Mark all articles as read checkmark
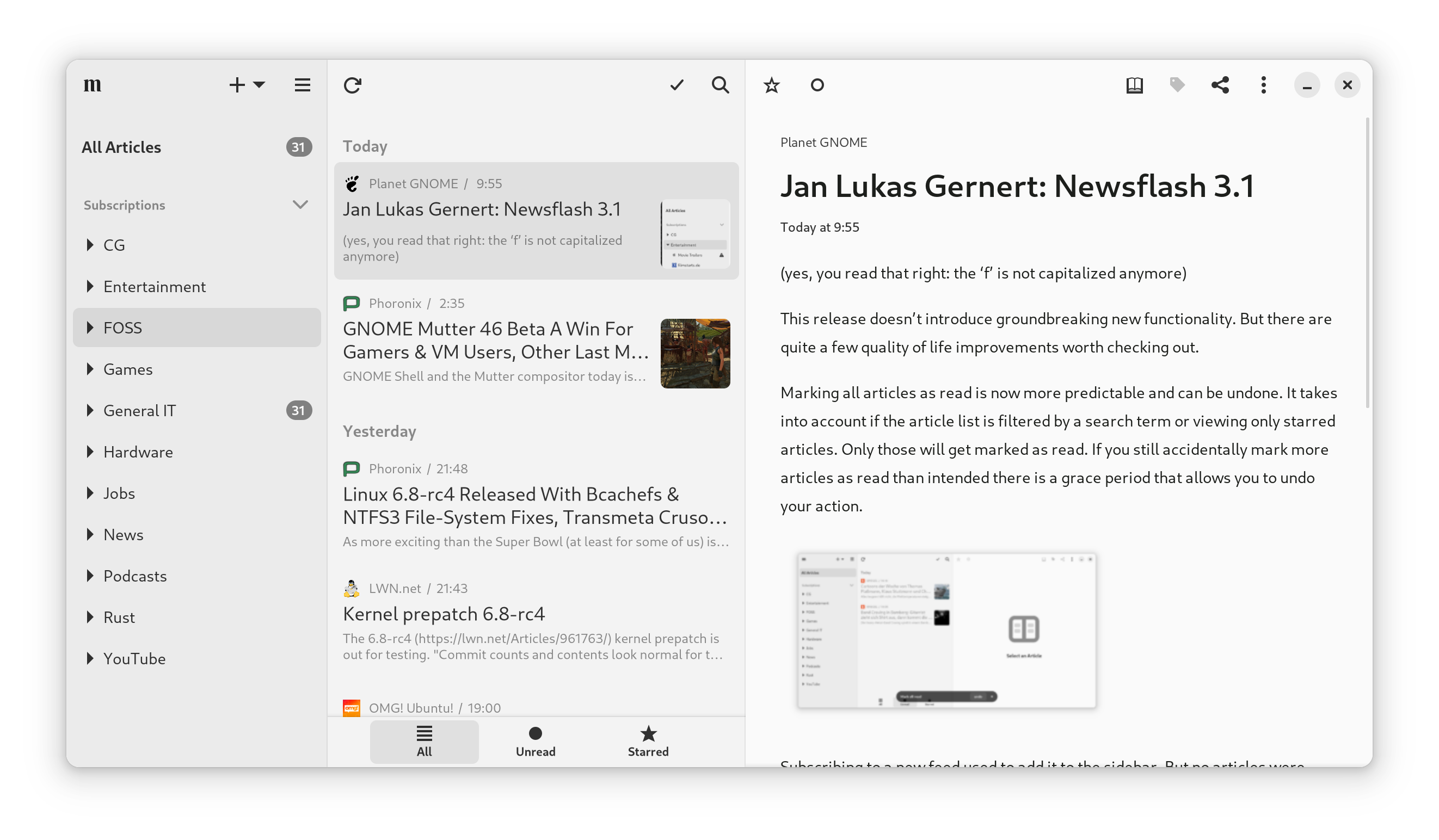 (677, 85)
